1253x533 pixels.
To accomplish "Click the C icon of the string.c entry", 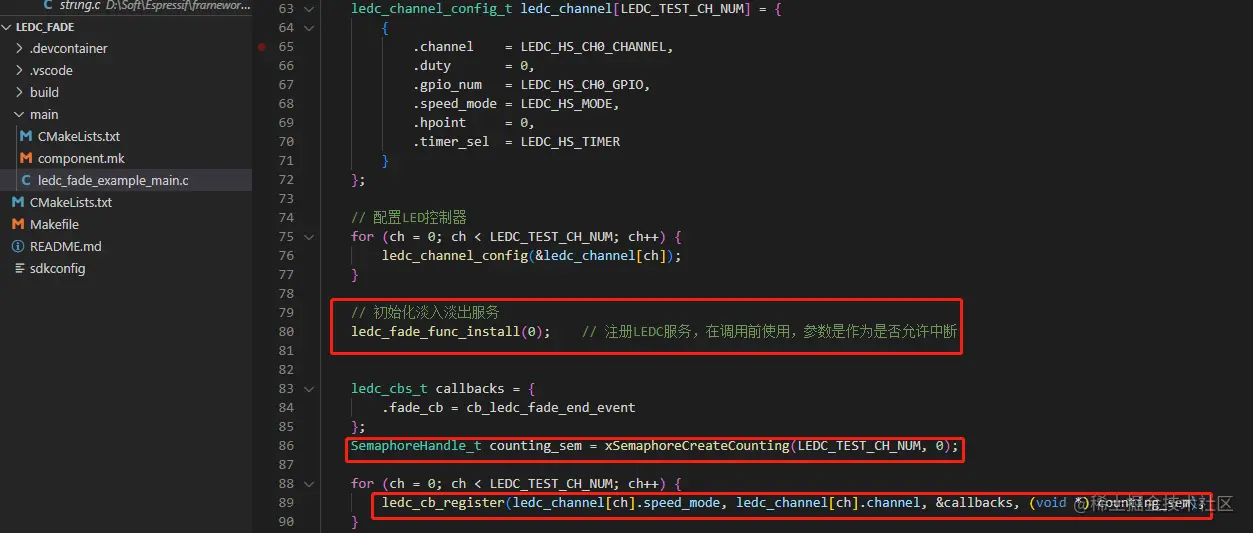I will pos(49,6).
